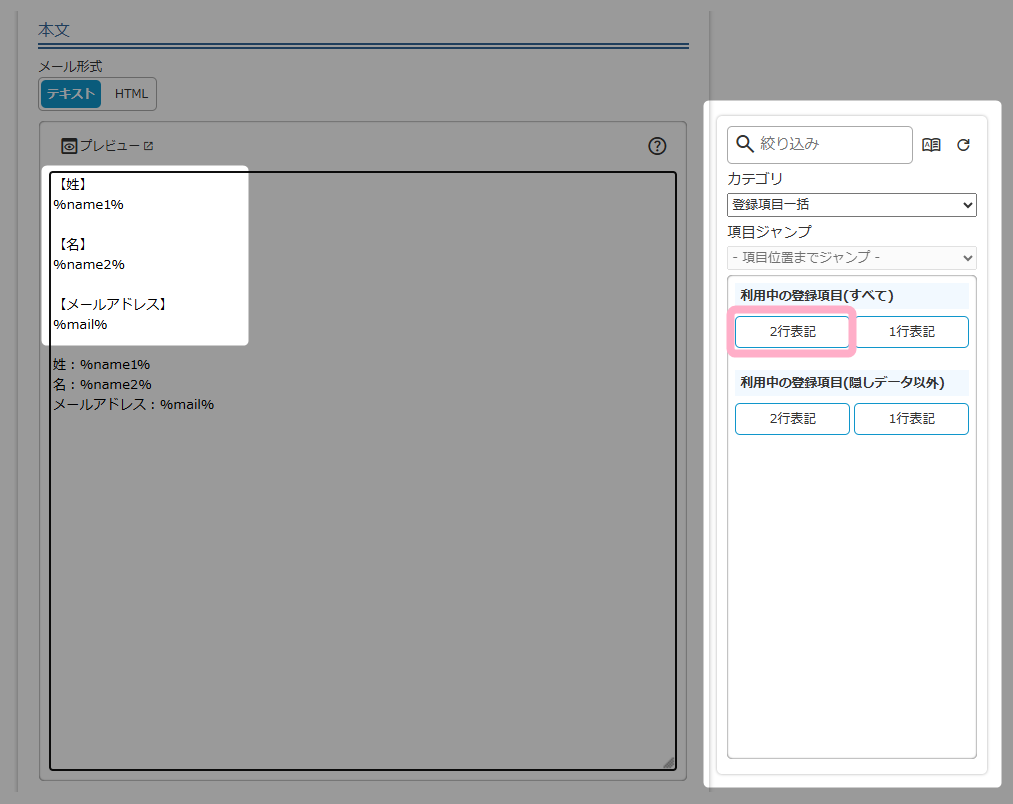The width and height of the screenshot is (1013, 804).
Task: Click the external link icon after プレビュー
Action: [x=149, y=146]
